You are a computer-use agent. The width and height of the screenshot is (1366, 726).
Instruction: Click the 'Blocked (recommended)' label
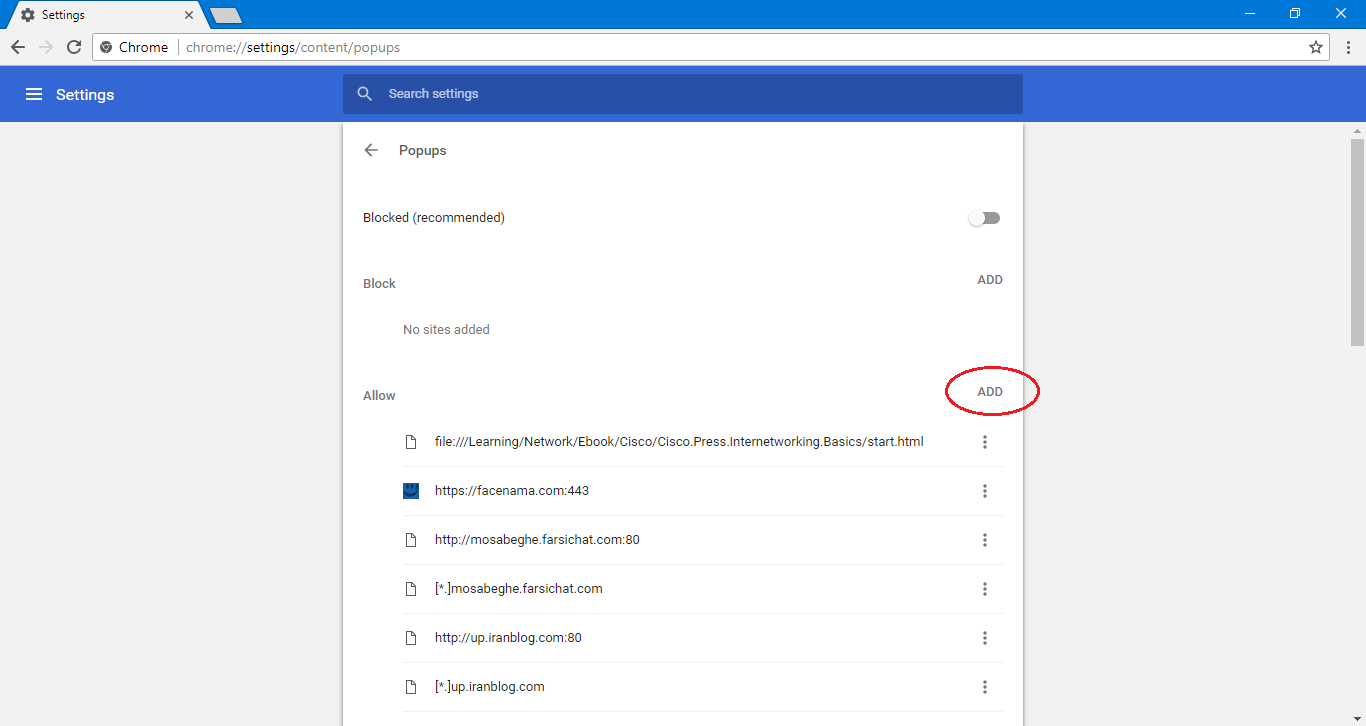pyautogui.click(x=434, y=218)
